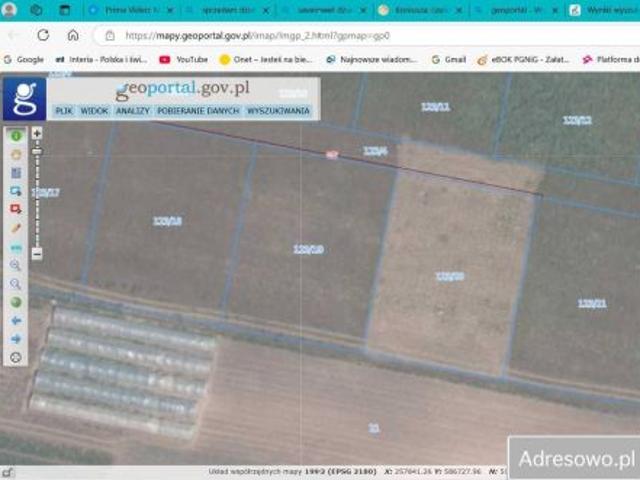Expand the WIDOK menu
The width and height of the screenshot is (640, 480).
(94, 111)
